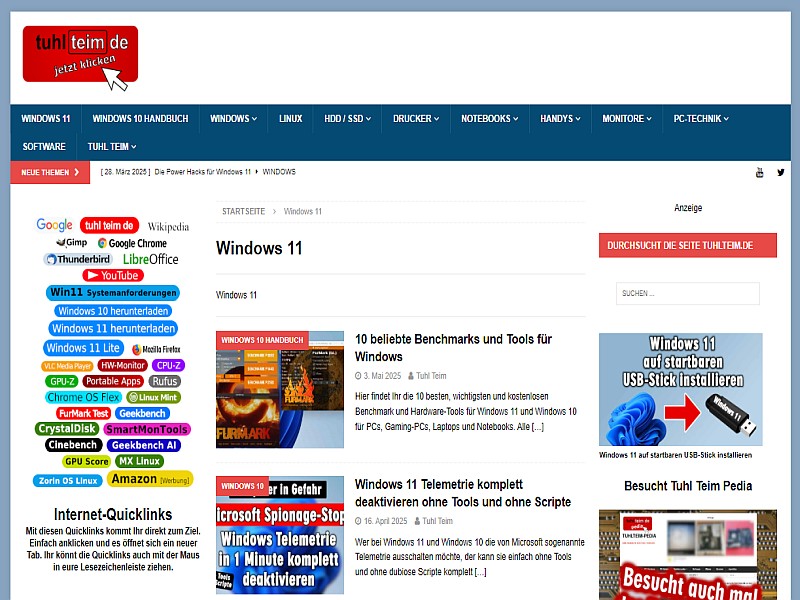Go to STARTSEITE in the breadcrumb
Image resolution: width=800 pixels, height=600 pixels.
tap(243, 211)
